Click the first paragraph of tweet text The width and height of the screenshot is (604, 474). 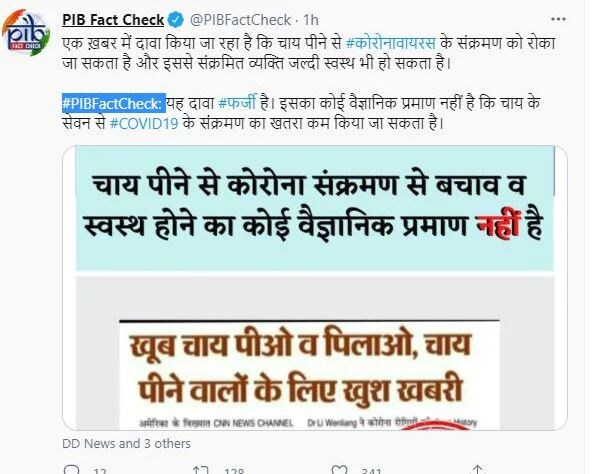tap(309, 53)
